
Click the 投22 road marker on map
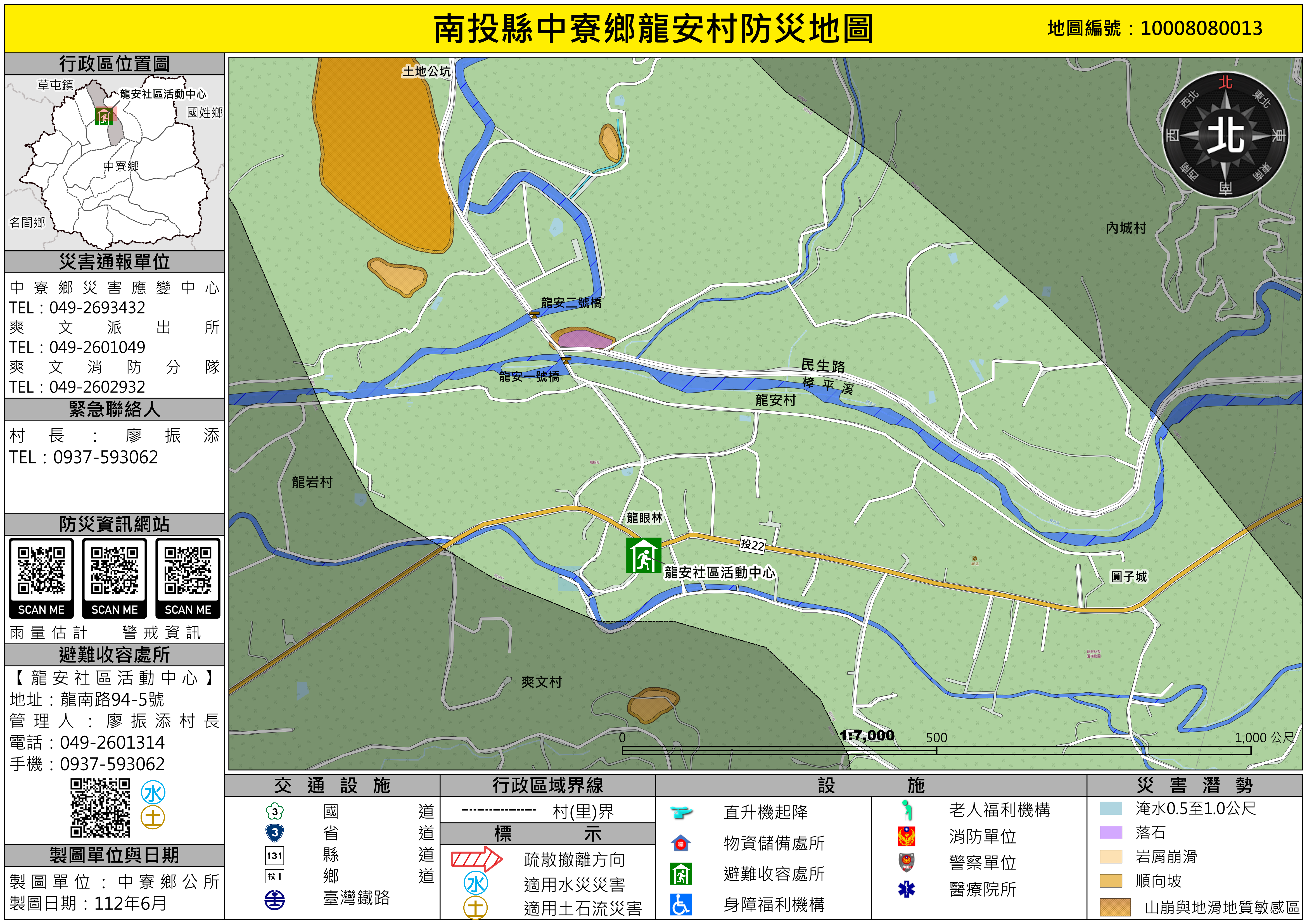click(752, 545)
